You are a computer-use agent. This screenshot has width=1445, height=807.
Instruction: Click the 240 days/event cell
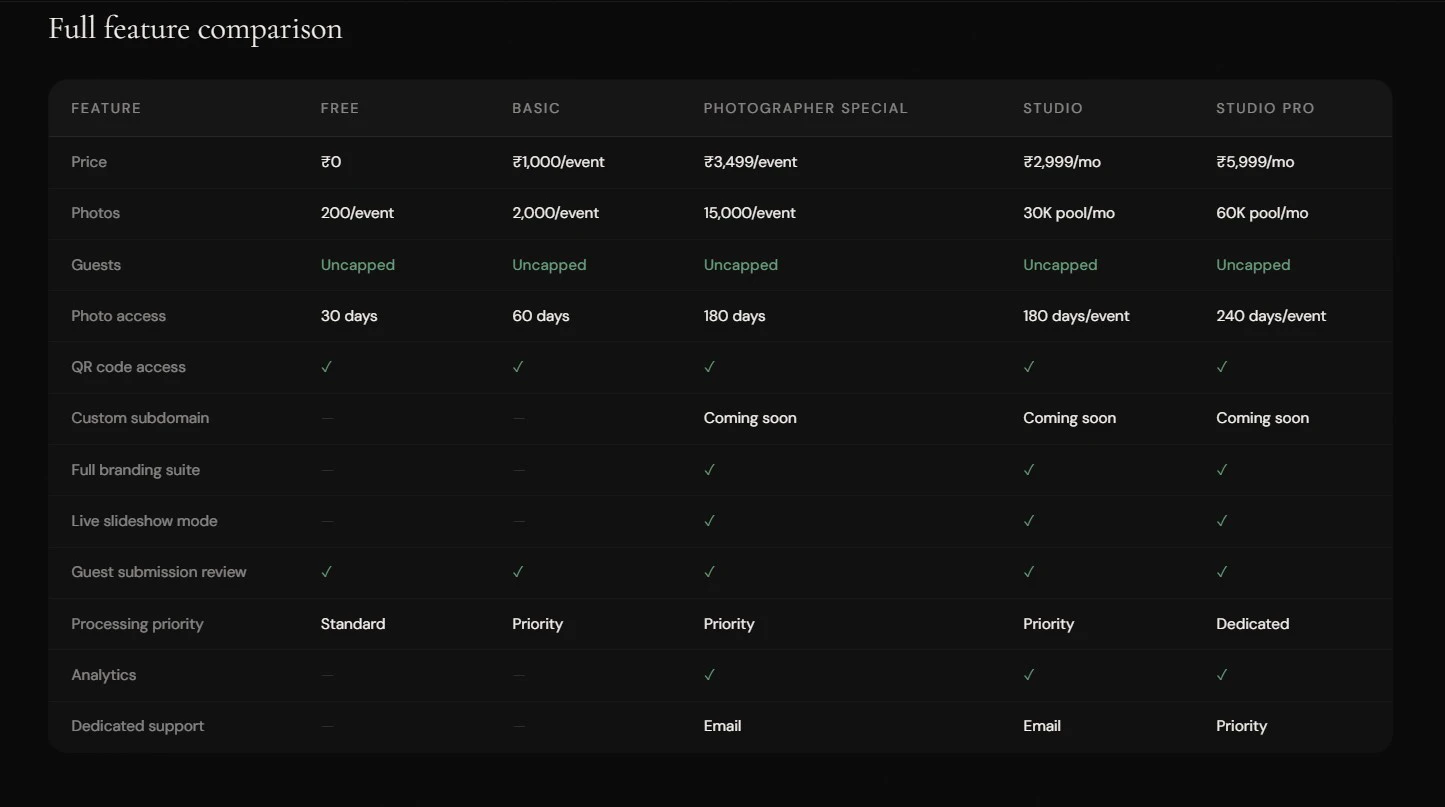pos(1271,316)
